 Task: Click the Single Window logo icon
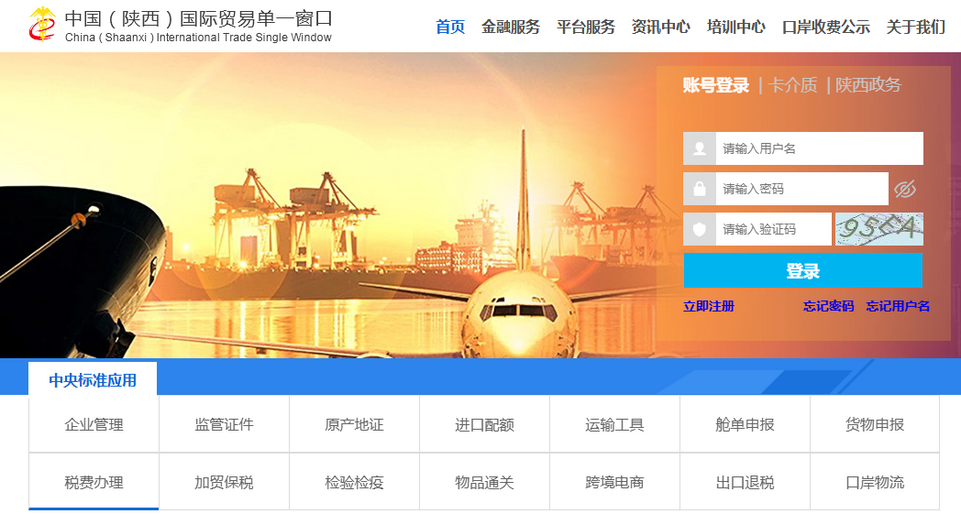tap(42, 25)
